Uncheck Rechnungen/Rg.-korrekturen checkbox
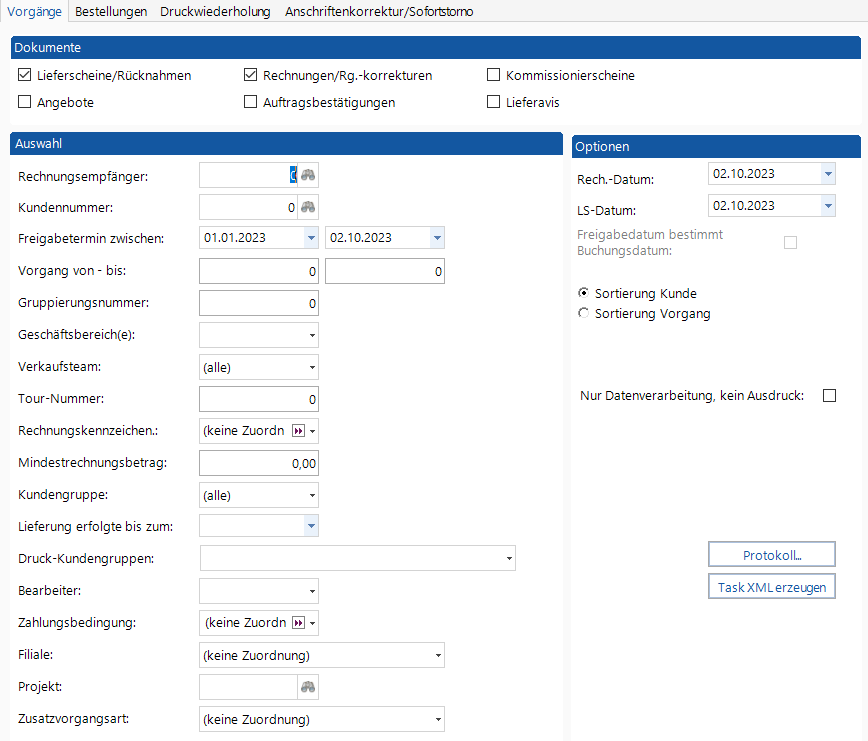868x741 pixels. click(x=250, y=75)
